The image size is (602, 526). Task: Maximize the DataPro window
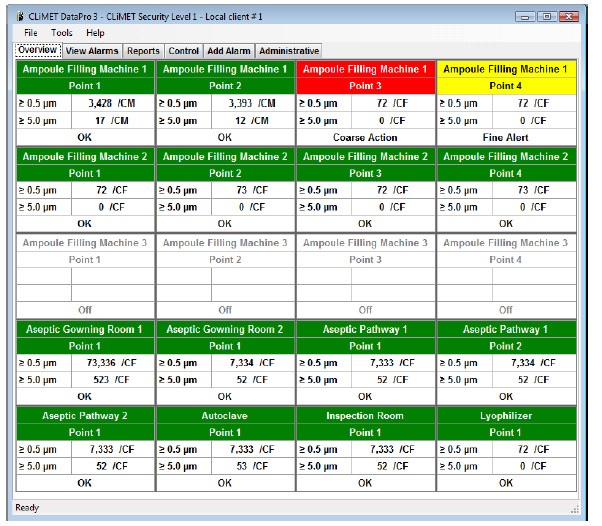(546, 17)
